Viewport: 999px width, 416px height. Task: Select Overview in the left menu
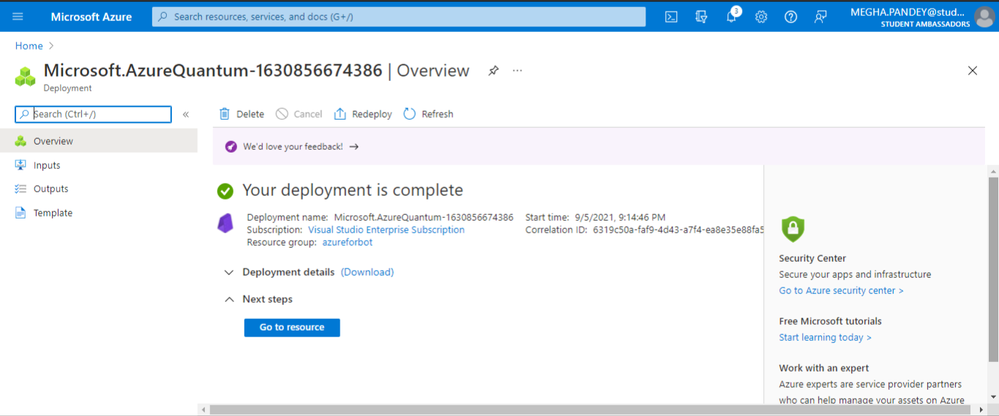click(x=99, y=141)
